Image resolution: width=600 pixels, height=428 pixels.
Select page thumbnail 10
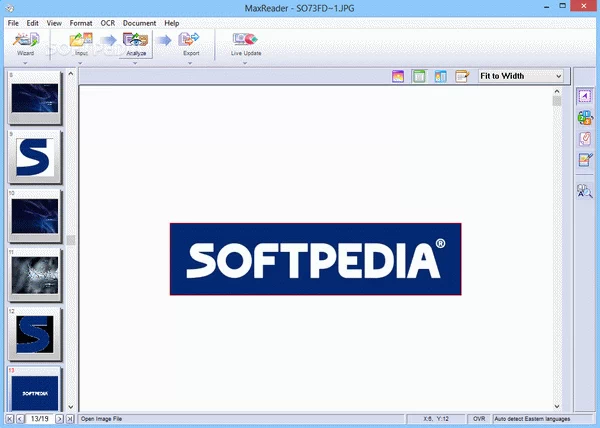[35, 216]
